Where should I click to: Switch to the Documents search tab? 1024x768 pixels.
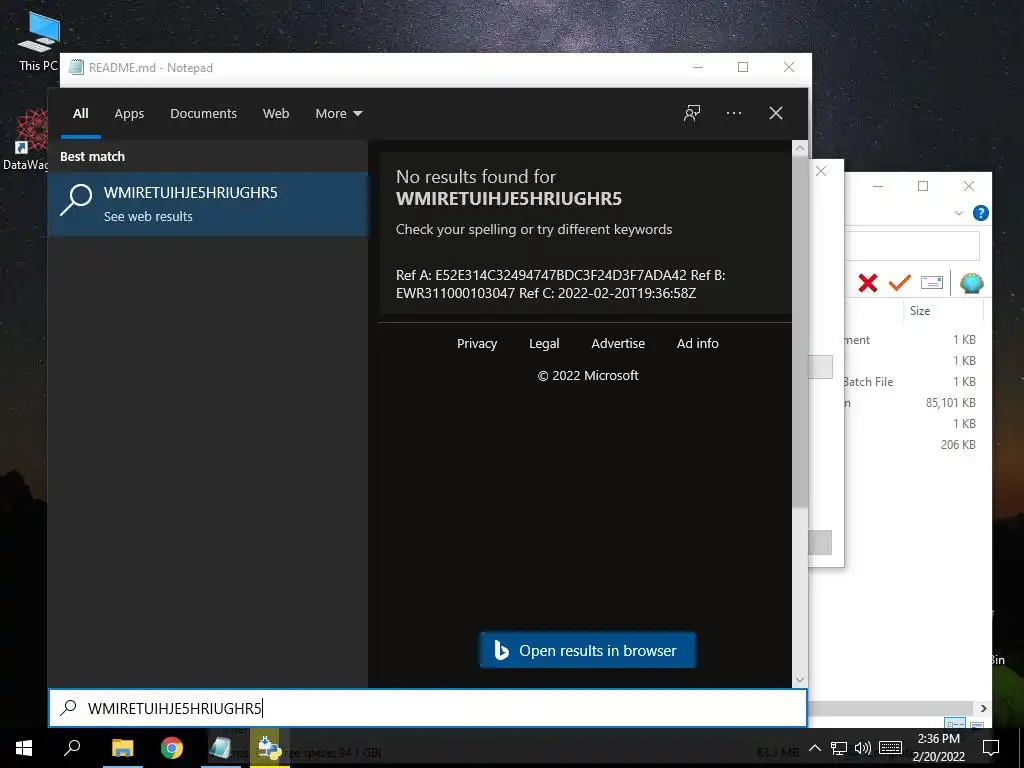pyautogui.click(x=203, y=114)
